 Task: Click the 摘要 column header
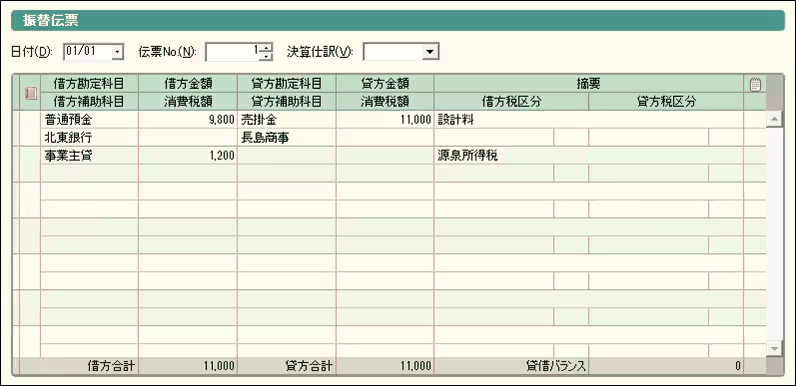[589, 84]
